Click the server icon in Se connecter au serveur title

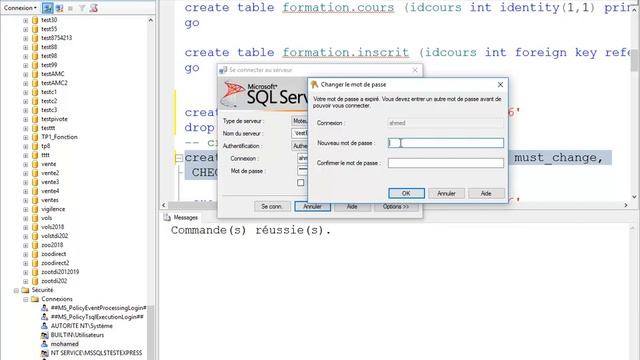(x=223, y=70)
